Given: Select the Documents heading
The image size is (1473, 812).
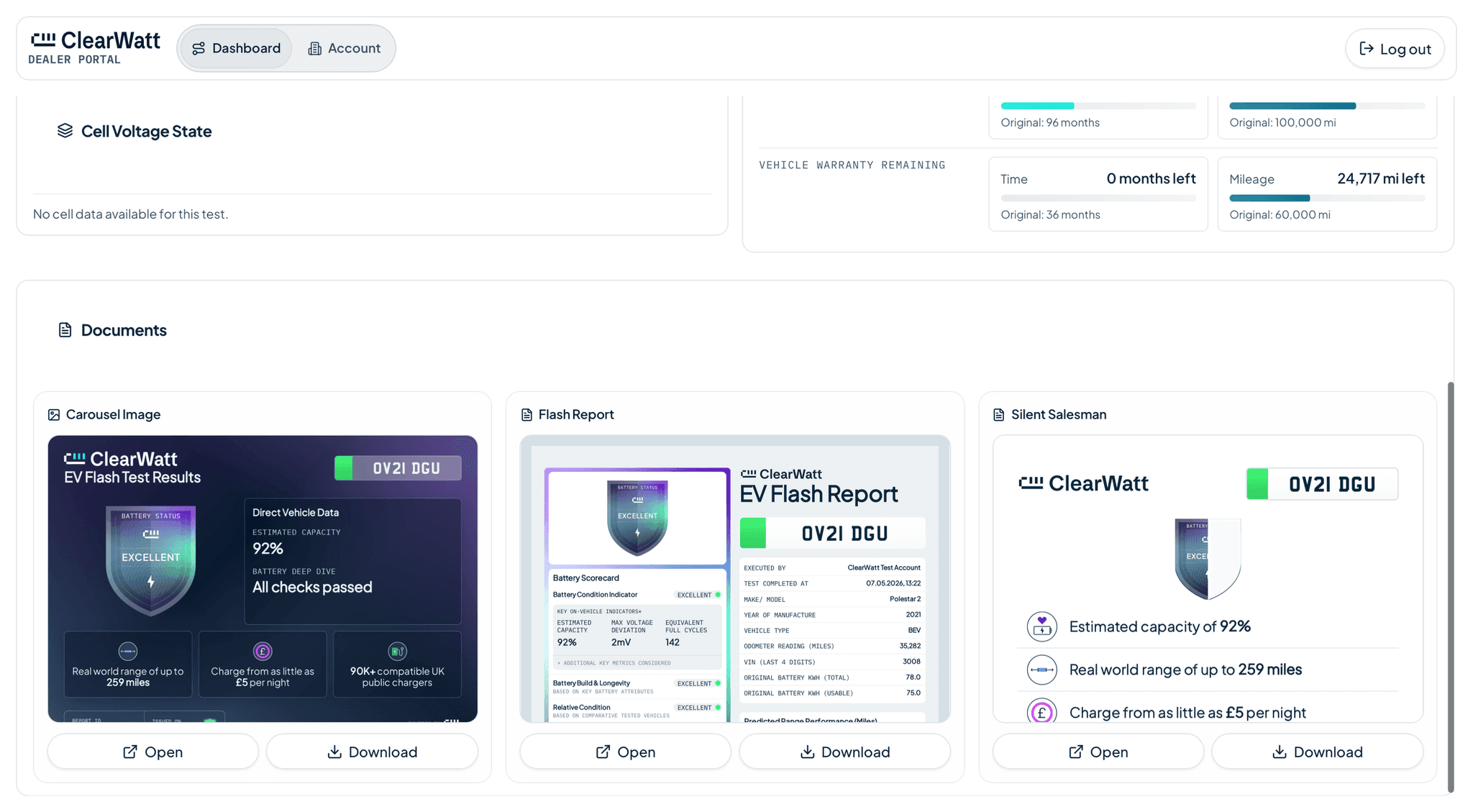Looking at the screenshot, I should click(x=124, y=330).
